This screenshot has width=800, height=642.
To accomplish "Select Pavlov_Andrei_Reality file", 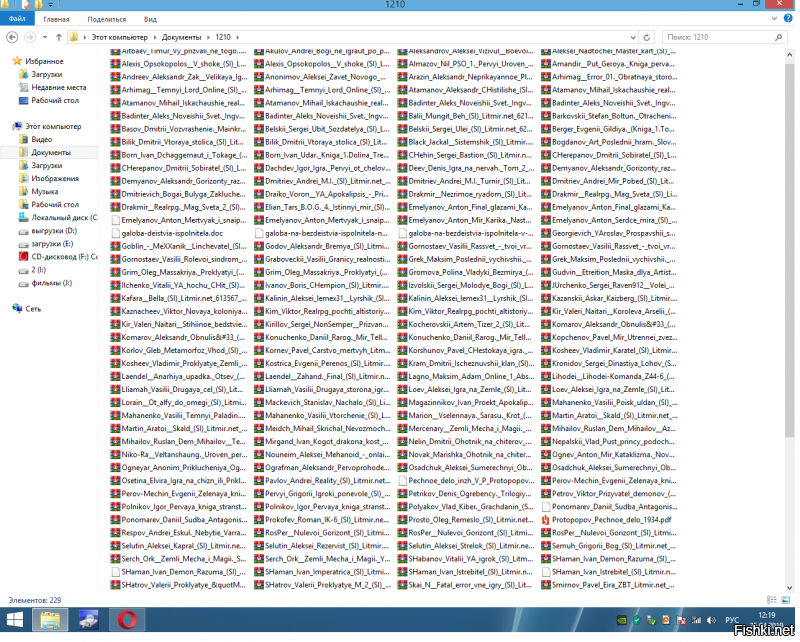I will 322,480.
